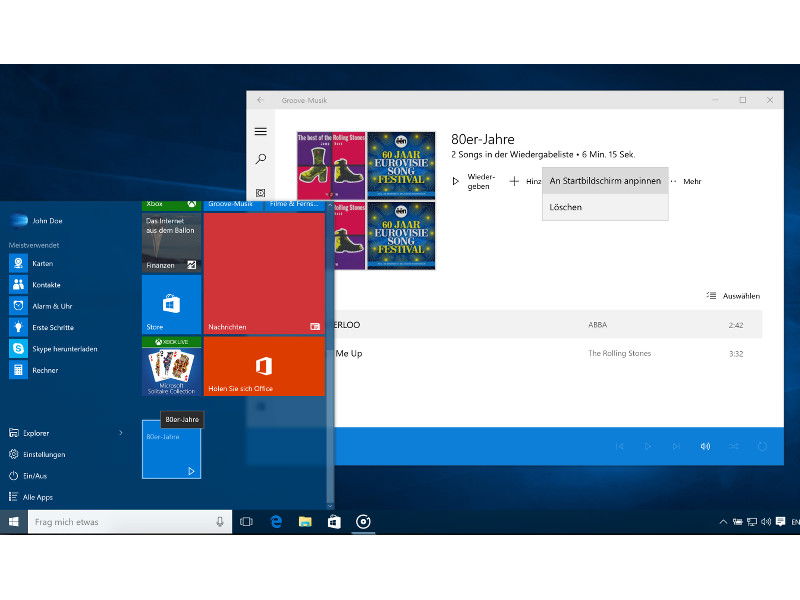Open the Xbox tile
Image resolution: width=800 pixels, height=600 pixels.
(171, 205)
